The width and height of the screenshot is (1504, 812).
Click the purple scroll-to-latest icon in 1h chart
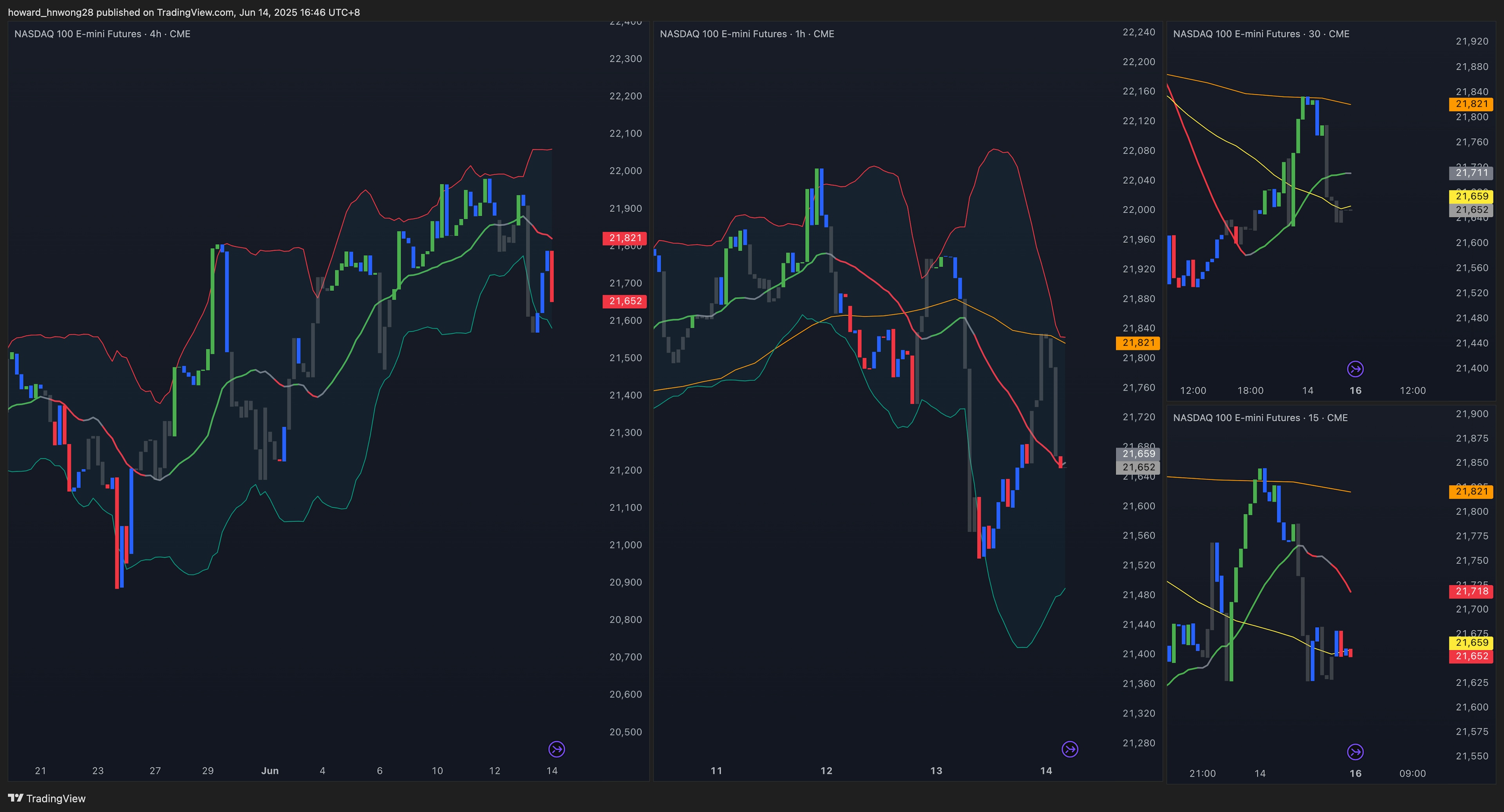point(1070,749)
